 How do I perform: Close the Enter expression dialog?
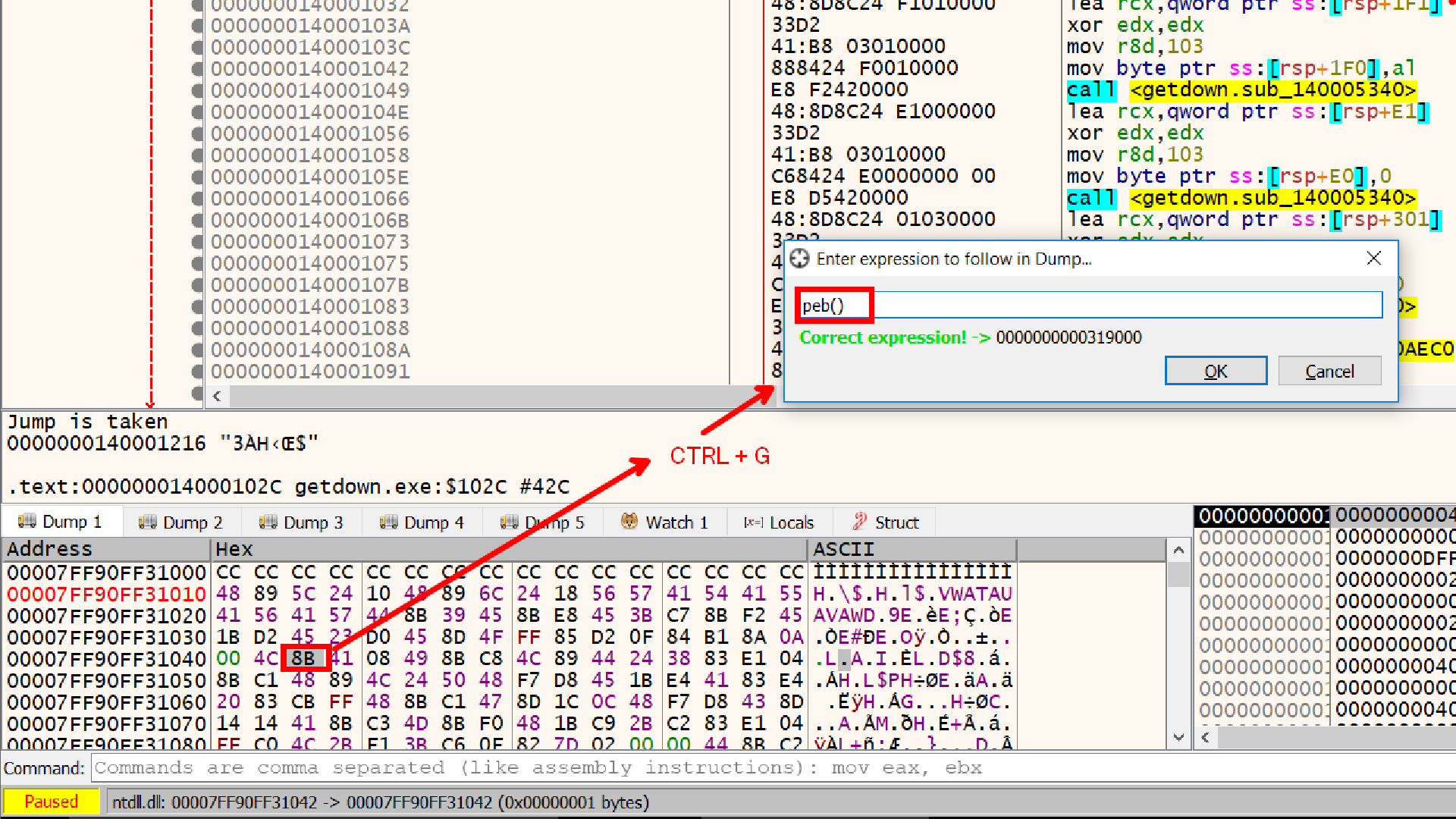(1373, 259)
